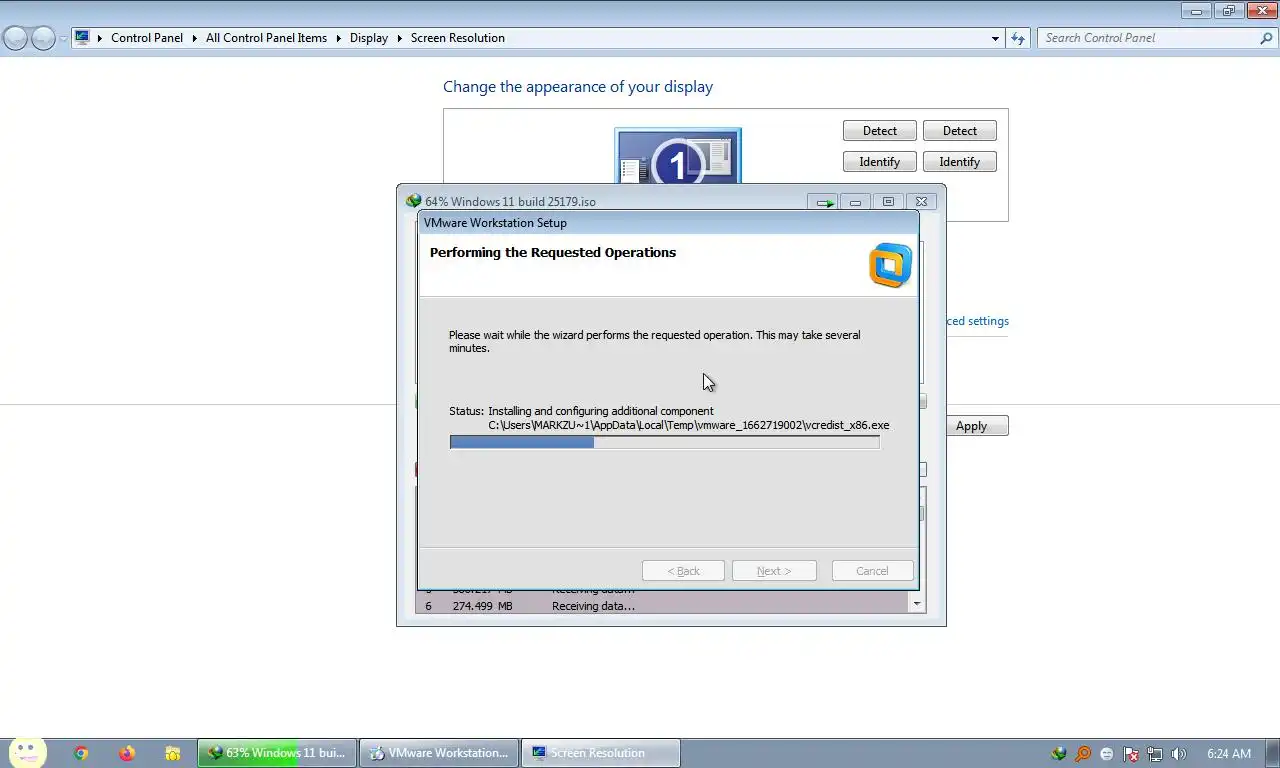Viewport: 1280px width, 768px height.
Task: Click the 6:24 AM taskbar clock
Action: coord(1229,754)
